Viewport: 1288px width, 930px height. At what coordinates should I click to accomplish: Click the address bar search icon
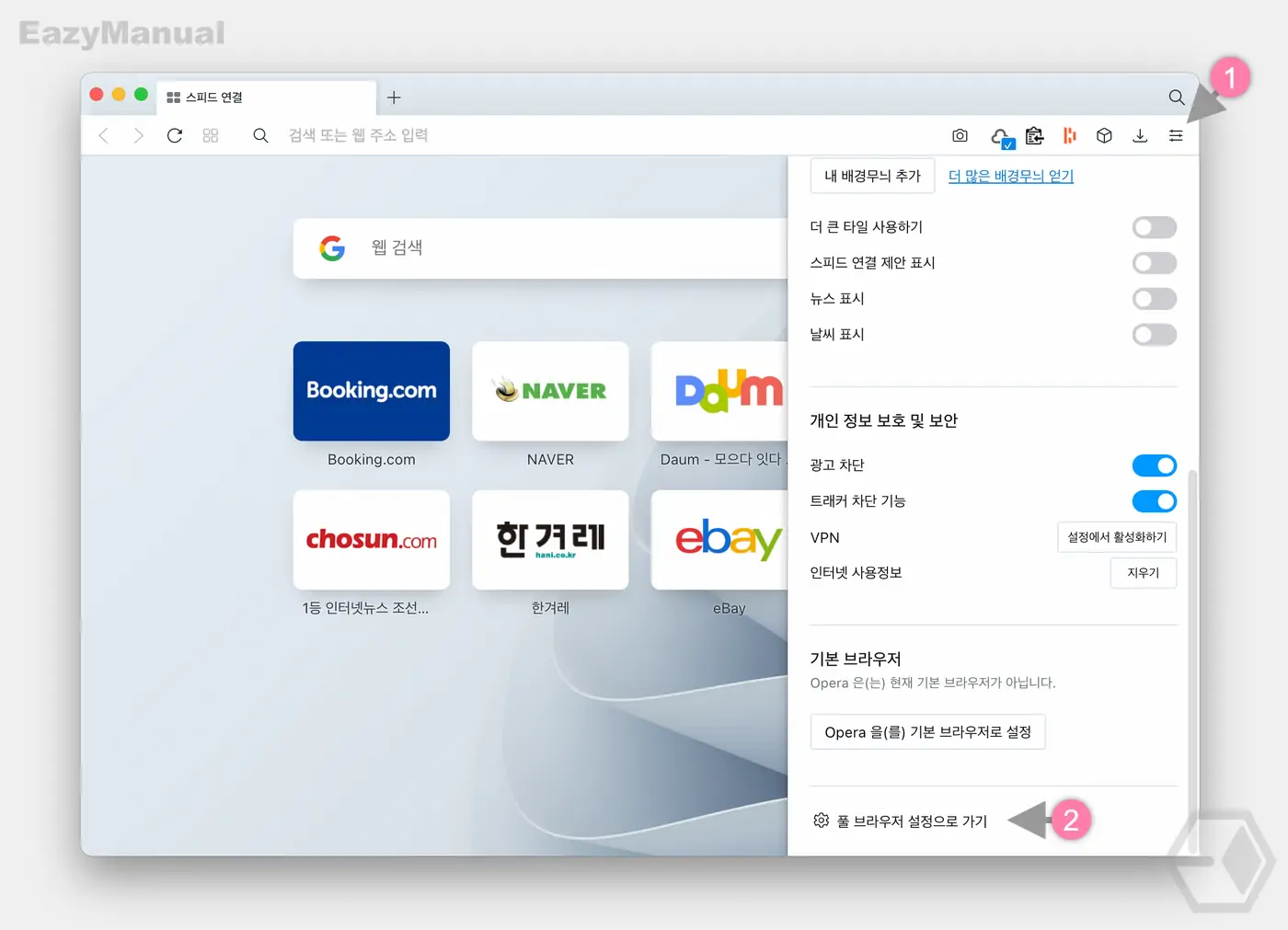pos(260,135)
